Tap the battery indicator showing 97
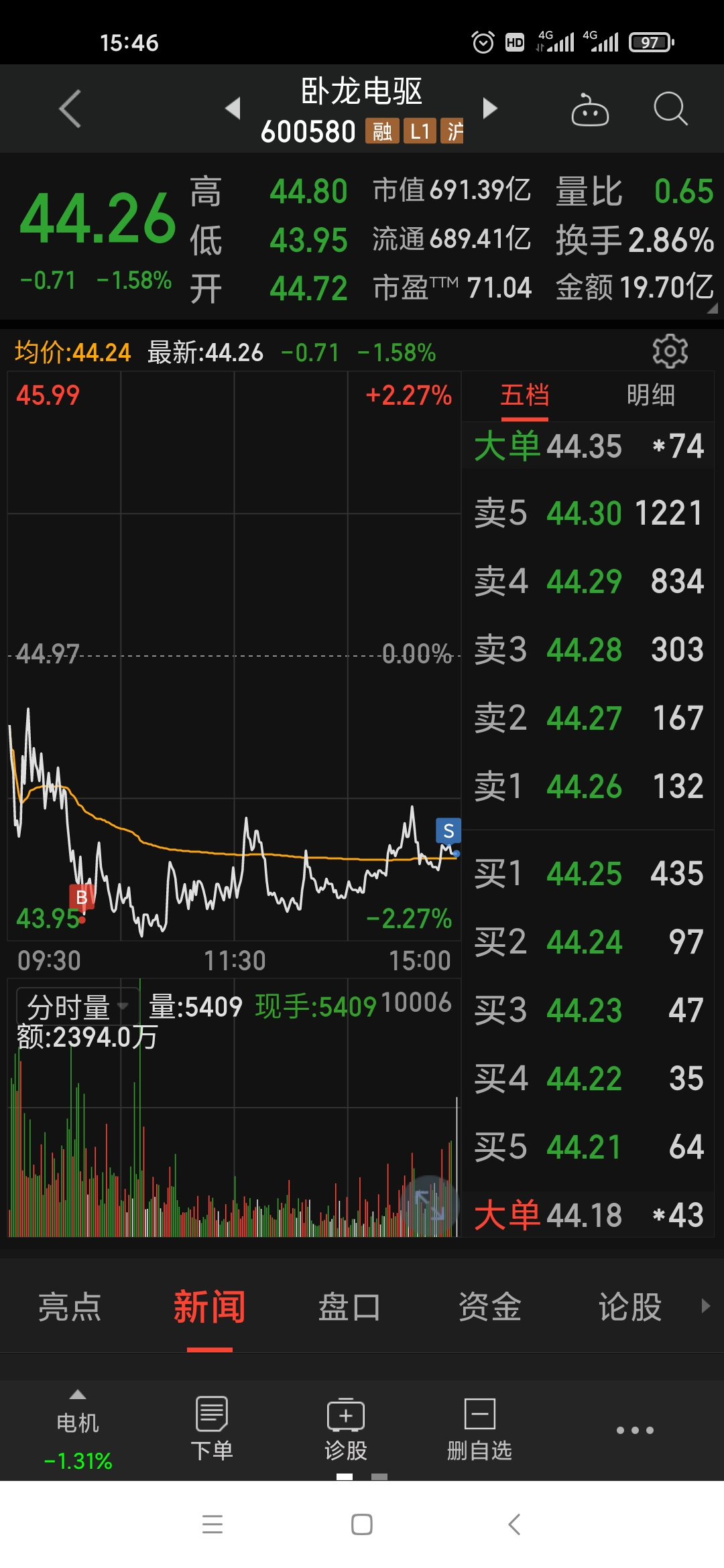Image resolution: width=724 pixels, height=1568 pixels. click(x=652, y=42)
